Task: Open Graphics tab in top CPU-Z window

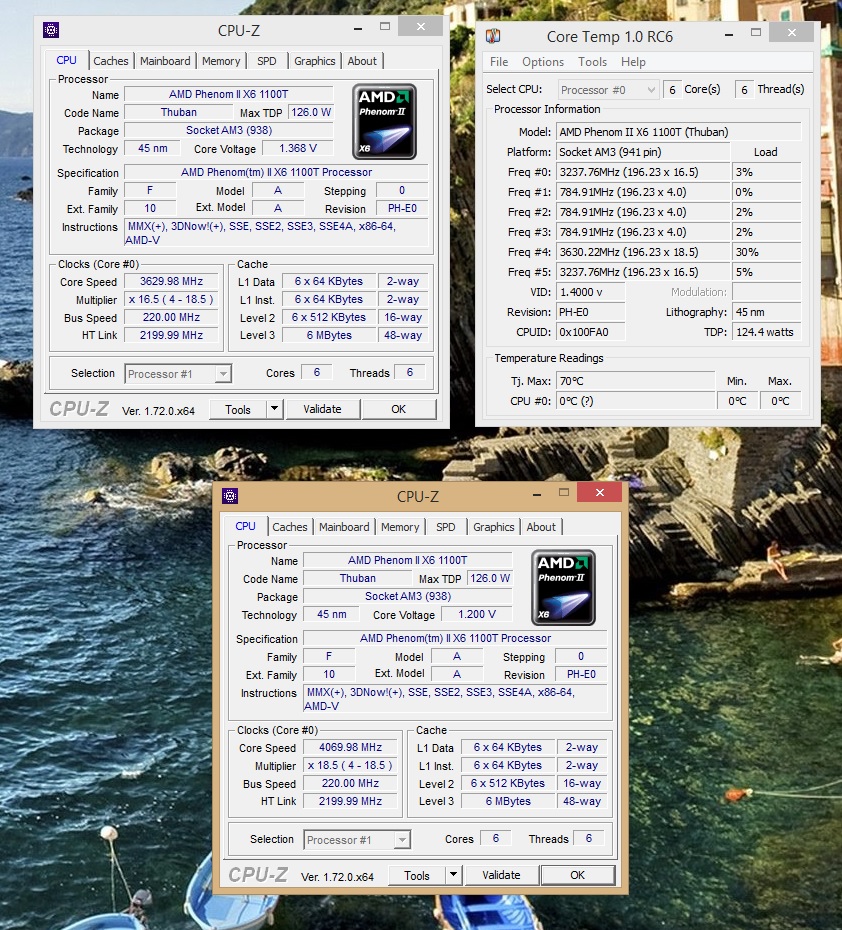Action: 314,61
